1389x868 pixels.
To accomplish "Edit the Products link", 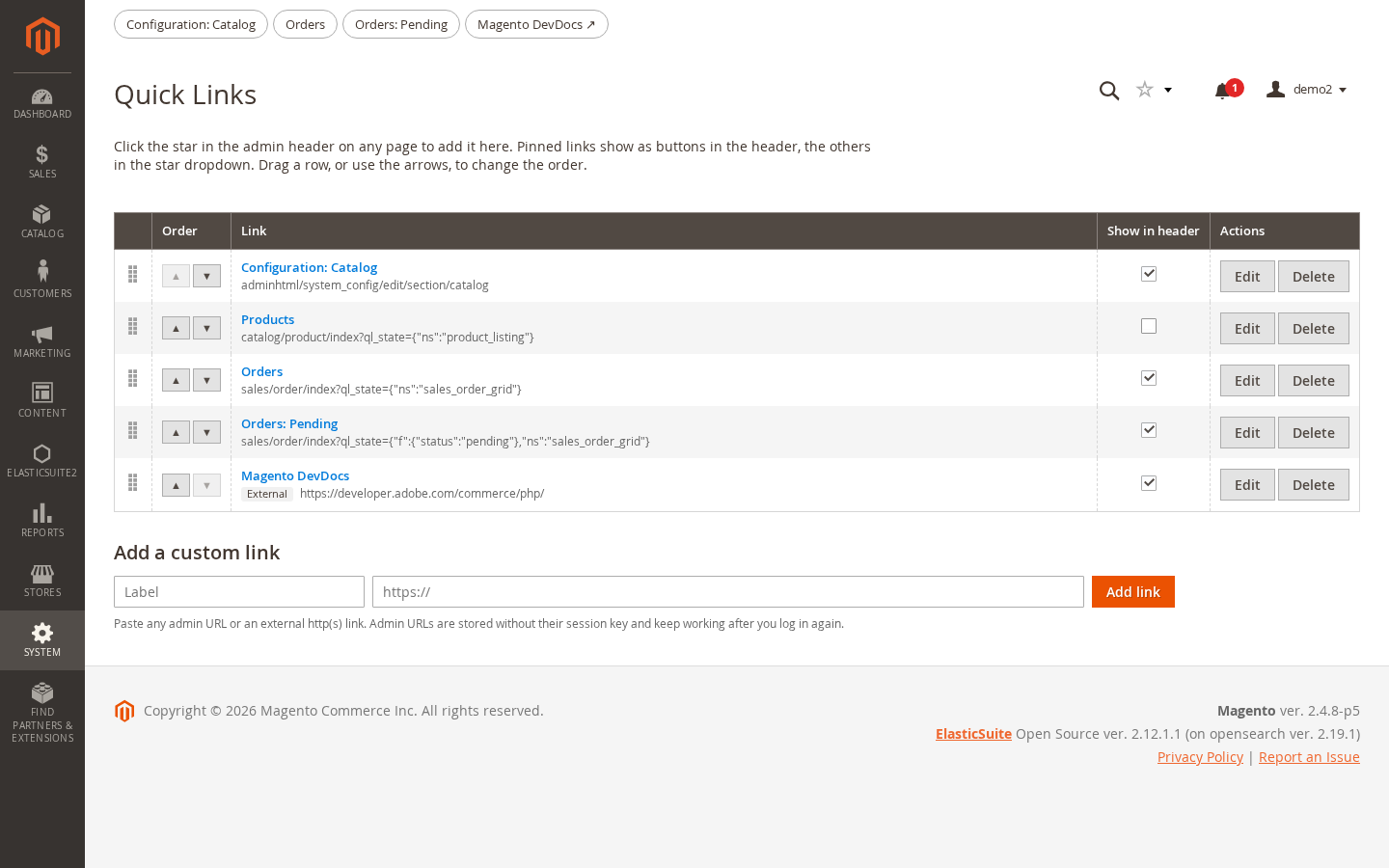I will (x=1247, y=329).
